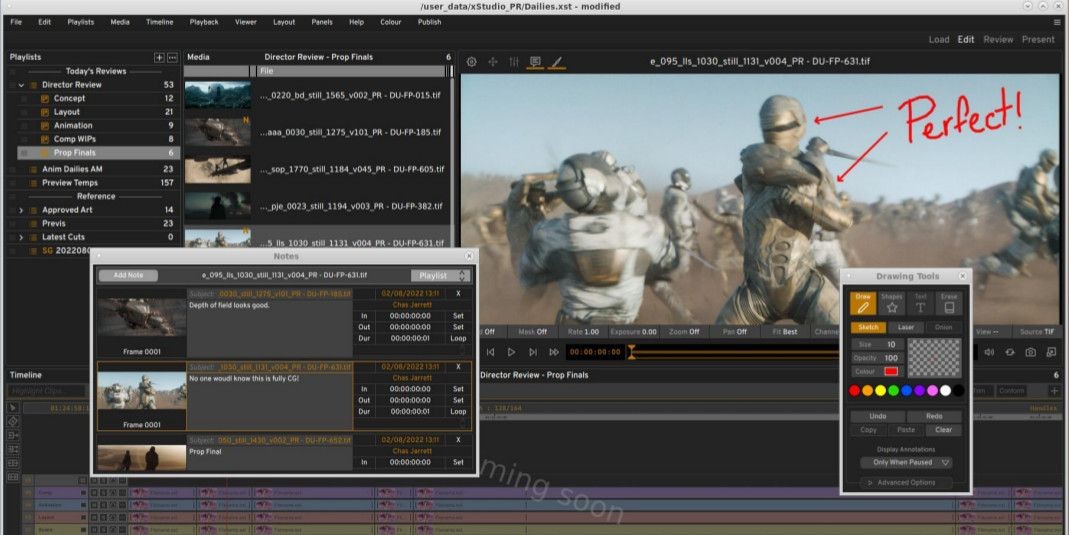Choose the Text annotation tool
The height and width of the screenshot is (535, 1069).
click(x=920, y=303)
